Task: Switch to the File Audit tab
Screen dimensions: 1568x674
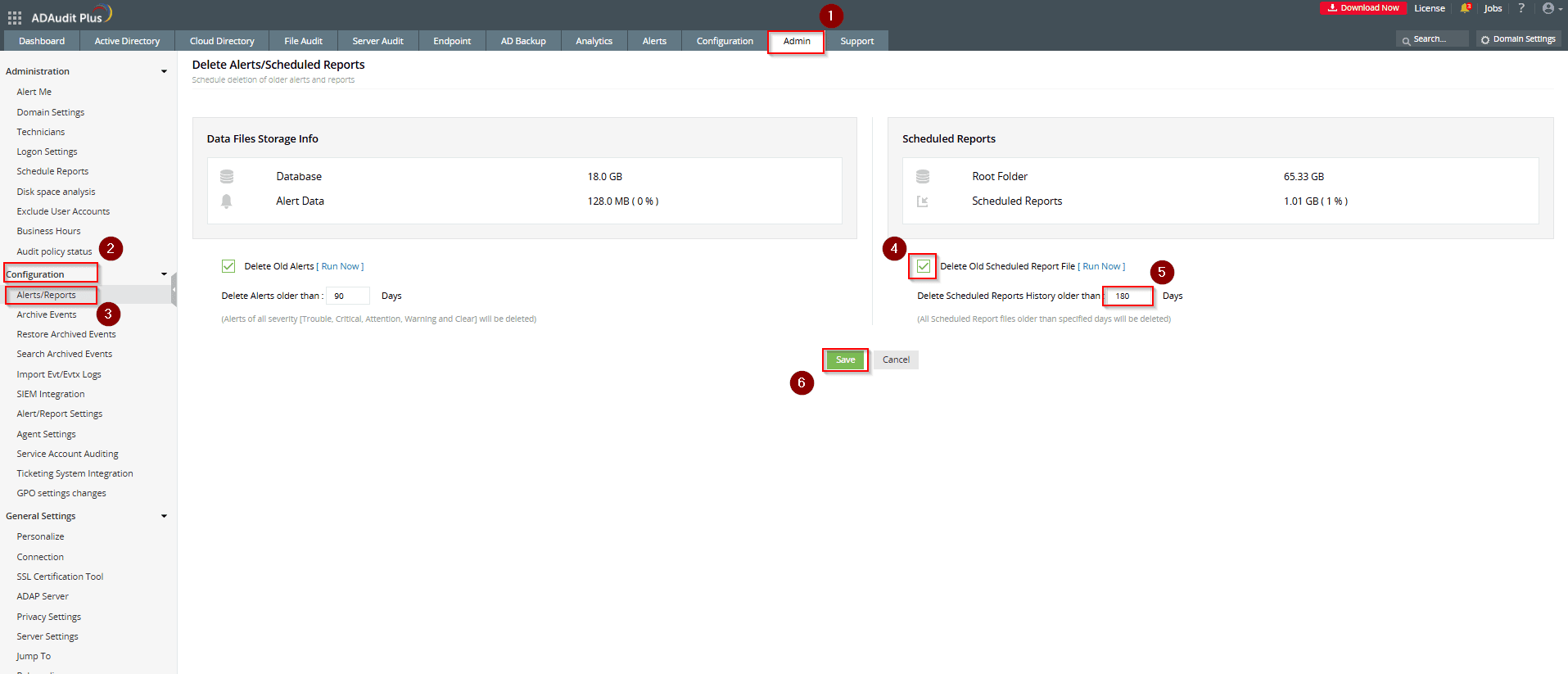Action: (x=303, y=41)
